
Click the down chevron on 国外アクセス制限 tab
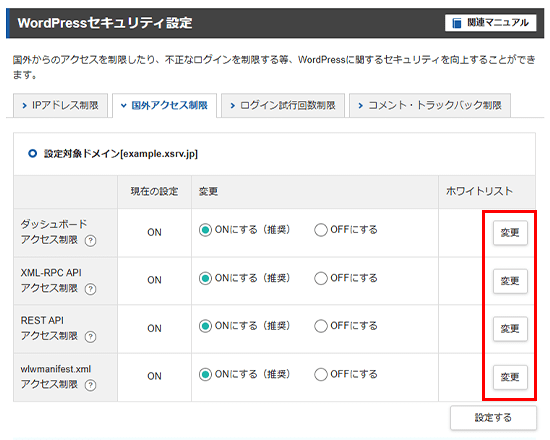click(123, 105)
